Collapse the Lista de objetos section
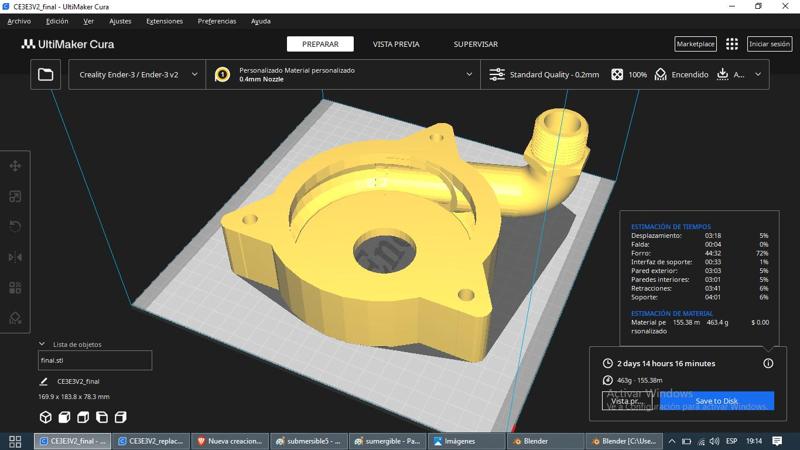 coord(42,344)
